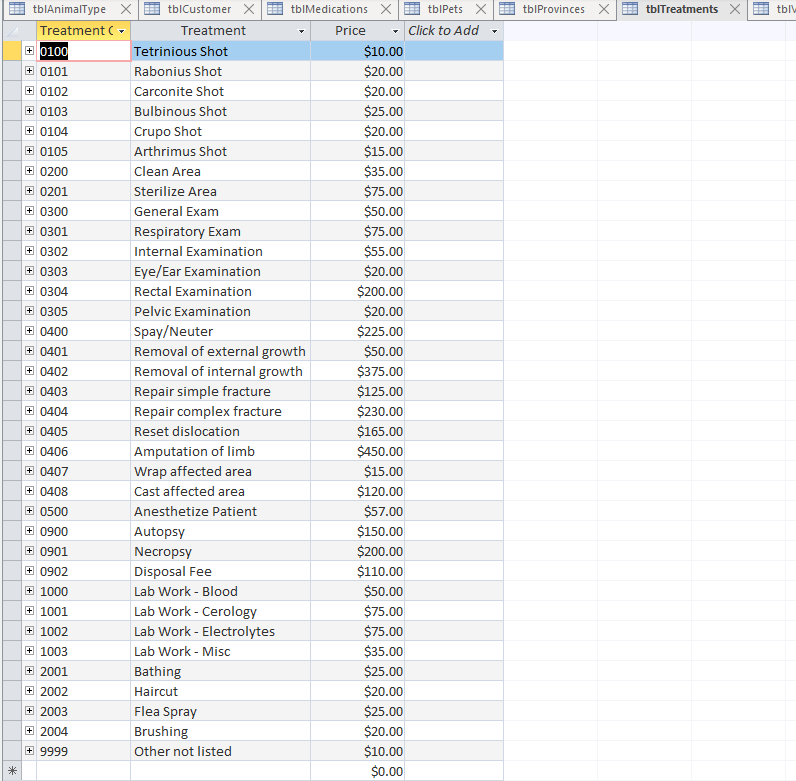Image resolution: width=796 pixels, height=781 pixels.
Task: Click the Necropsy treatment cell
Action: click(220, 551)
